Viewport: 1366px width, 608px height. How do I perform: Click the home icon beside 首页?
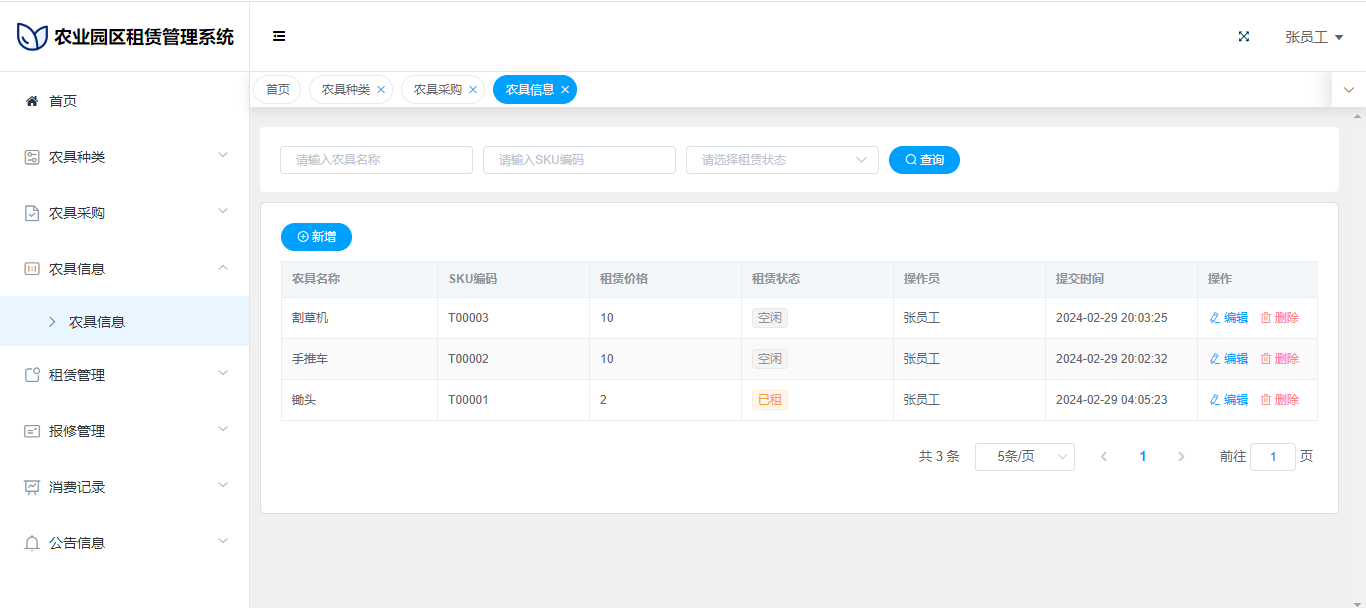pos(32,101)
